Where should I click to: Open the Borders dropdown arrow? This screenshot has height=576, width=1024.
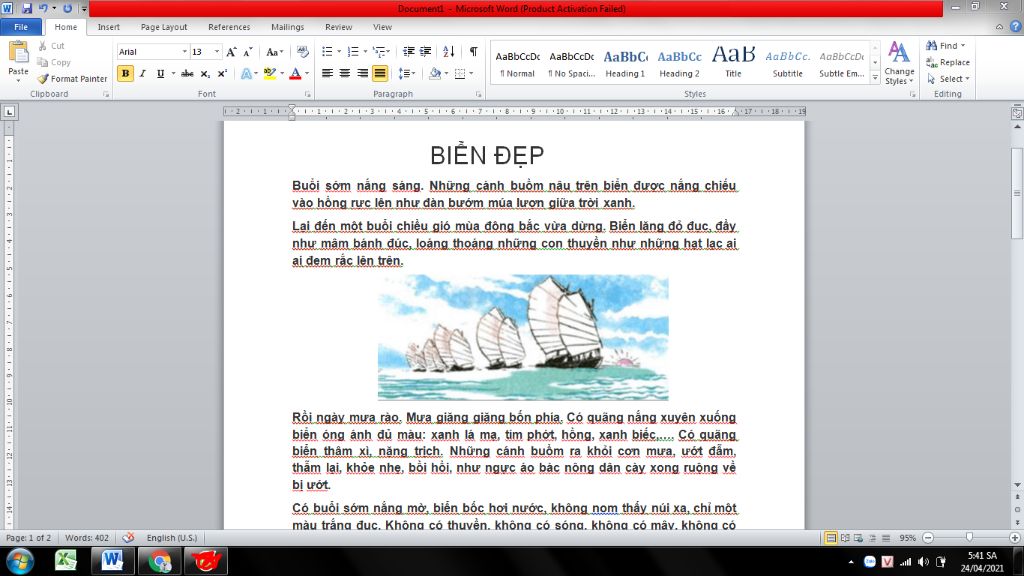471,73
